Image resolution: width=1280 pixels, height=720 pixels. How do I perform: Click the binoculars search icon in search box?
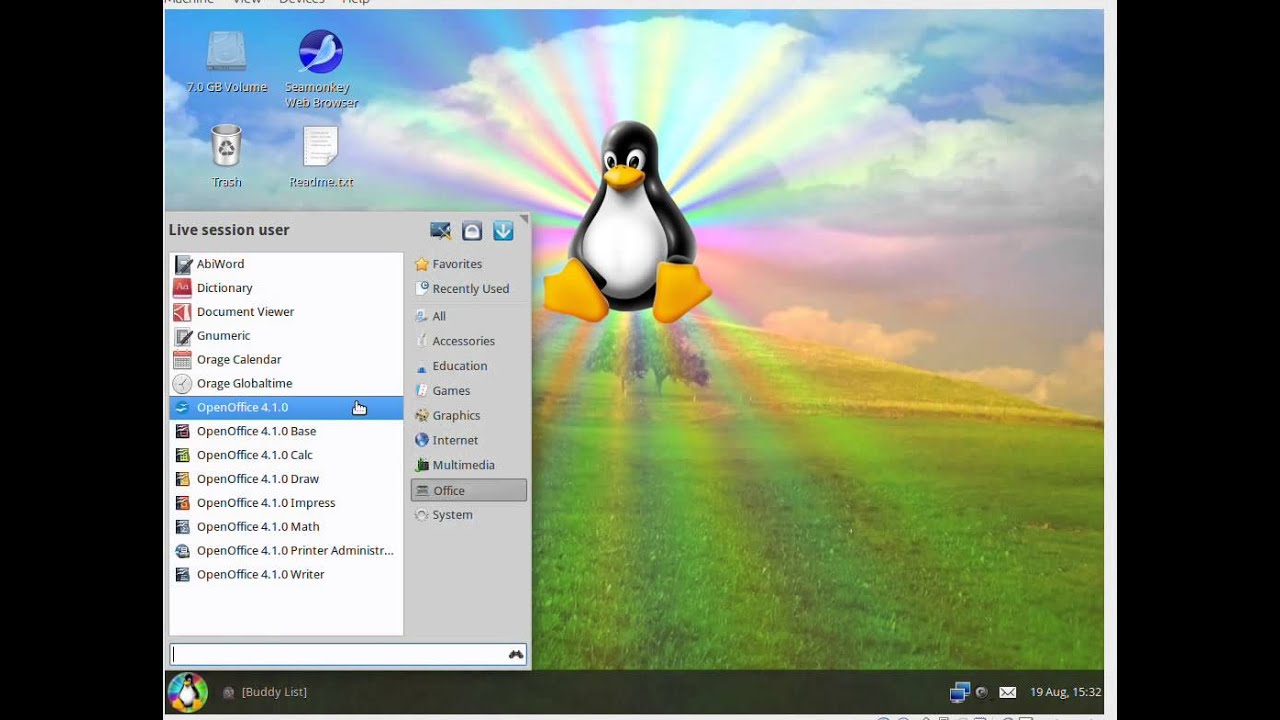tap(516, 654)
